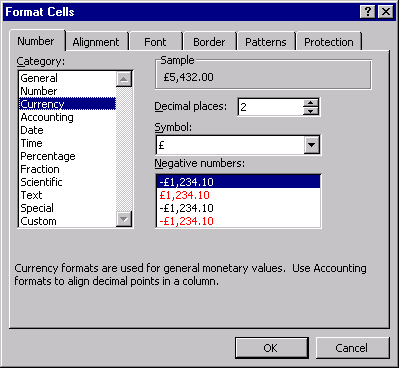Choose the Scientific category
The width and height of the screenshot is (399, 368).
tap(67, 182)
